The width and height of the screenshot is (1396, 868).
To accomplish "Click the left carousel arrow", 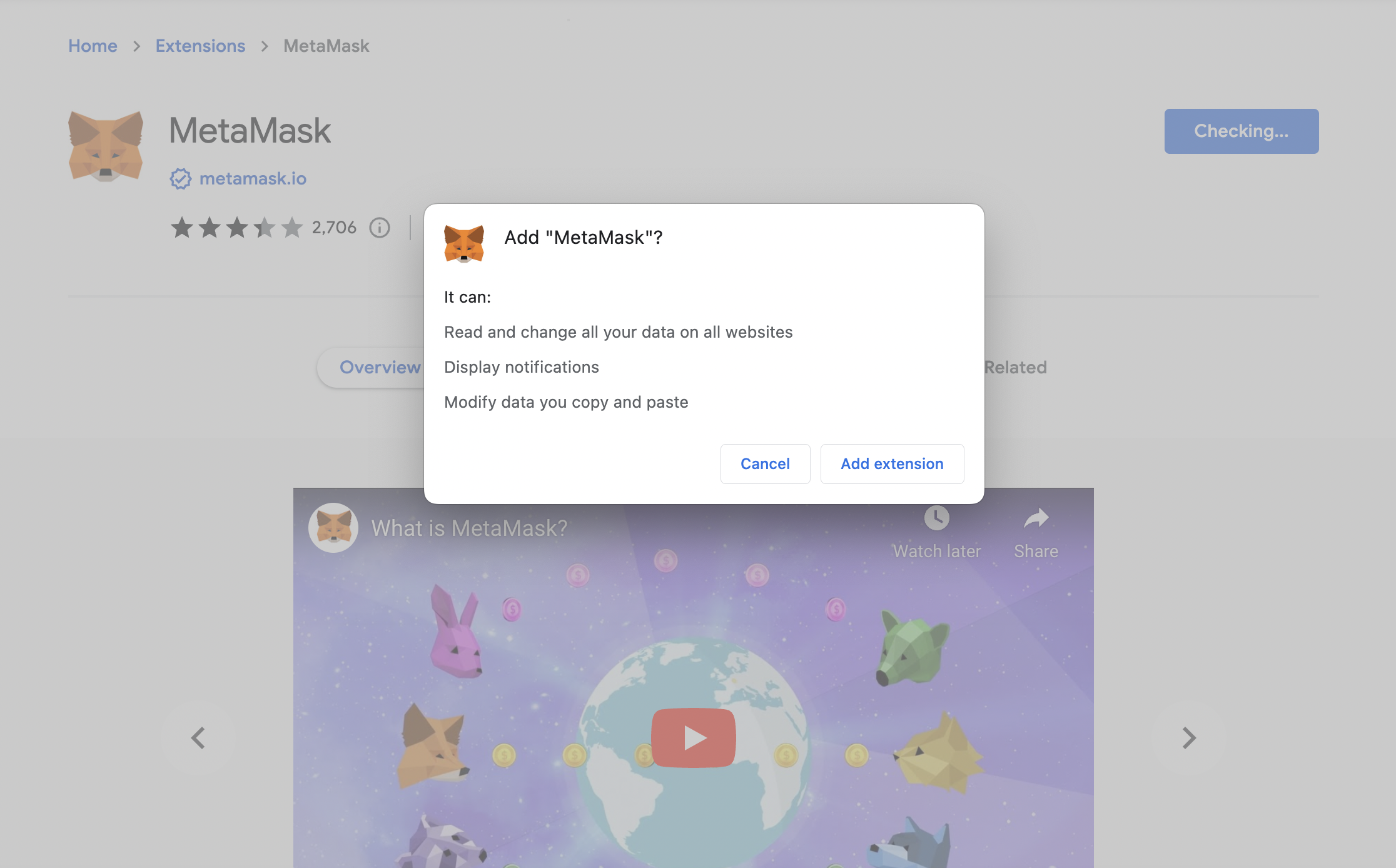I will (x=198, y=738).
